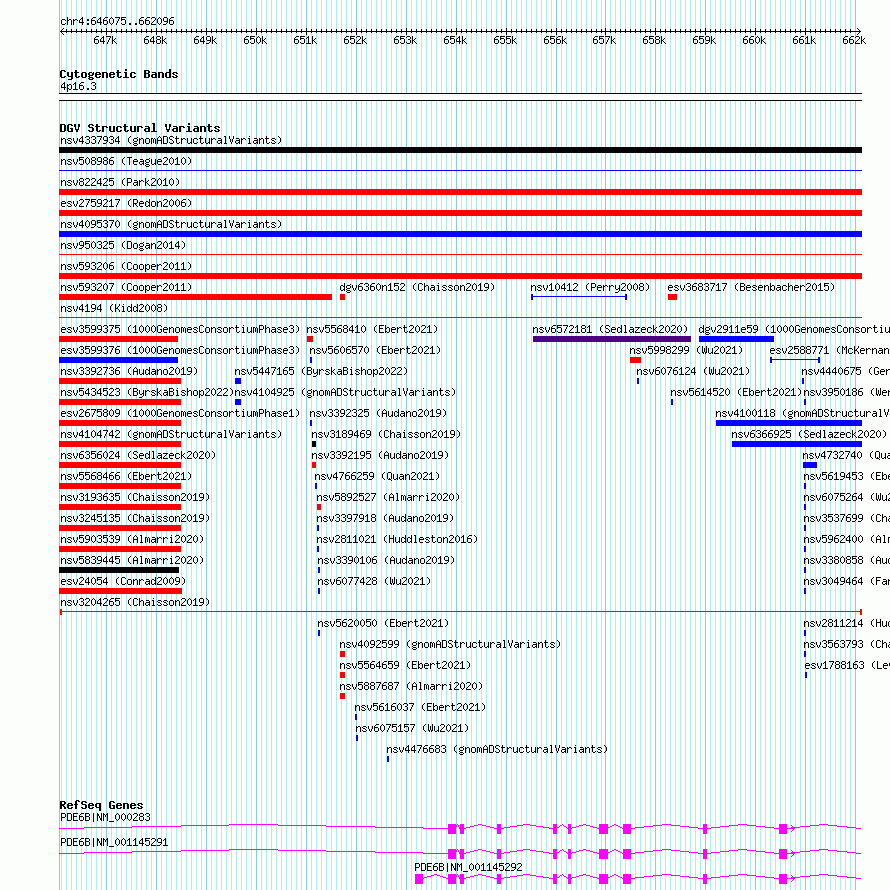
Task: Open variant nsv5892527 (Almarri2020)
Action: 388,497
